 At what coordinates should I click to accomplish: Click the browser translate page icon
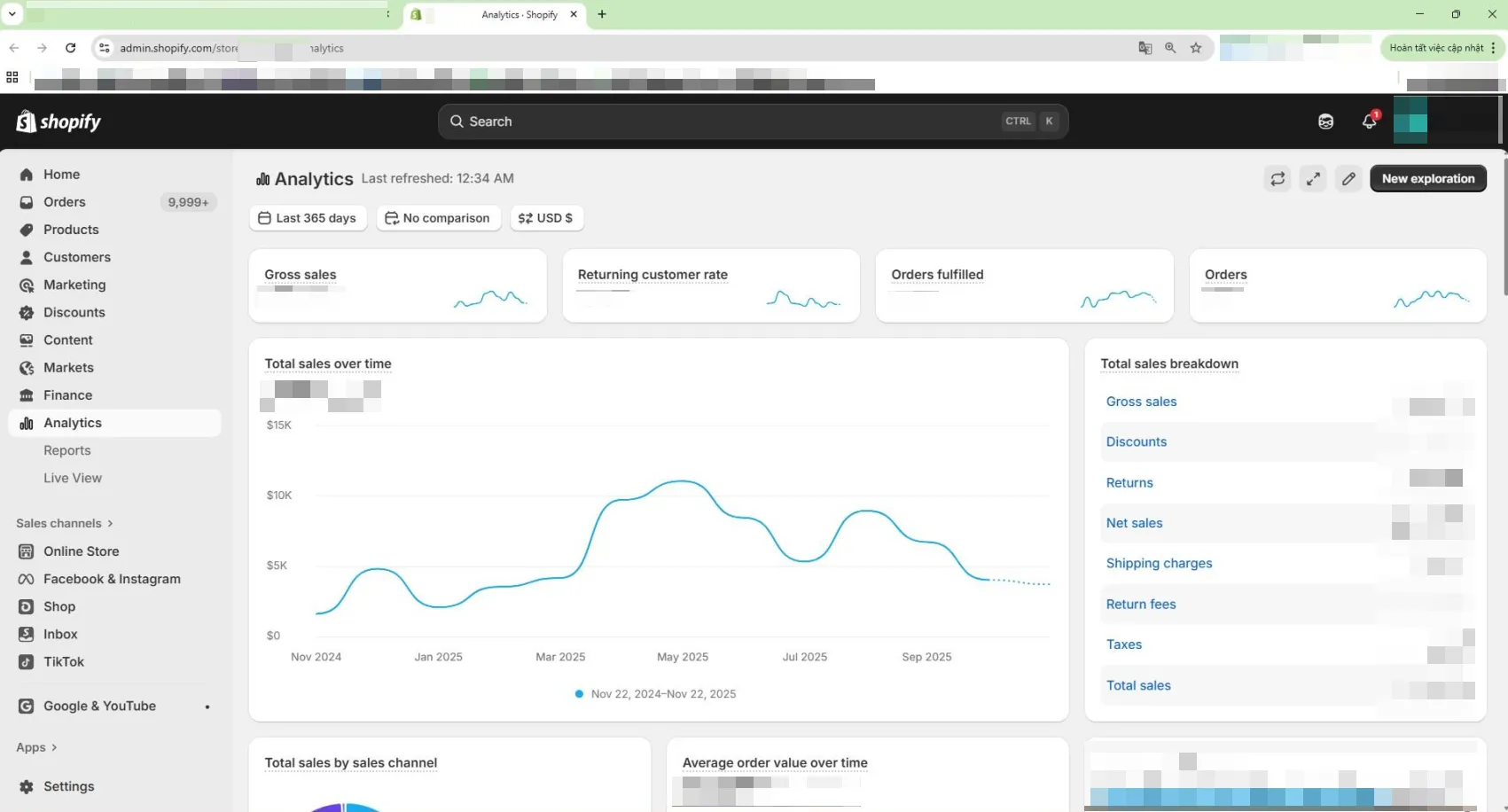[x=1145, y=48]
